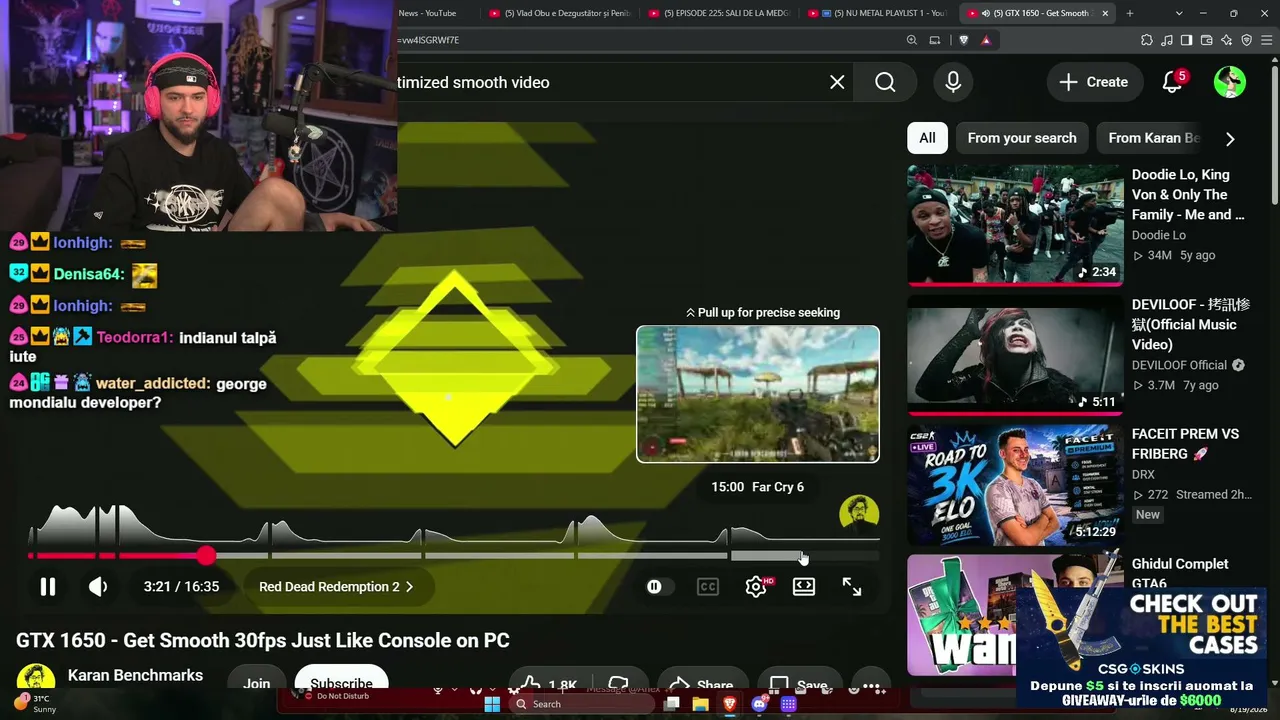Open the Brave Wallet icon
The image size is (1280, 720).
pos(1207,40)
